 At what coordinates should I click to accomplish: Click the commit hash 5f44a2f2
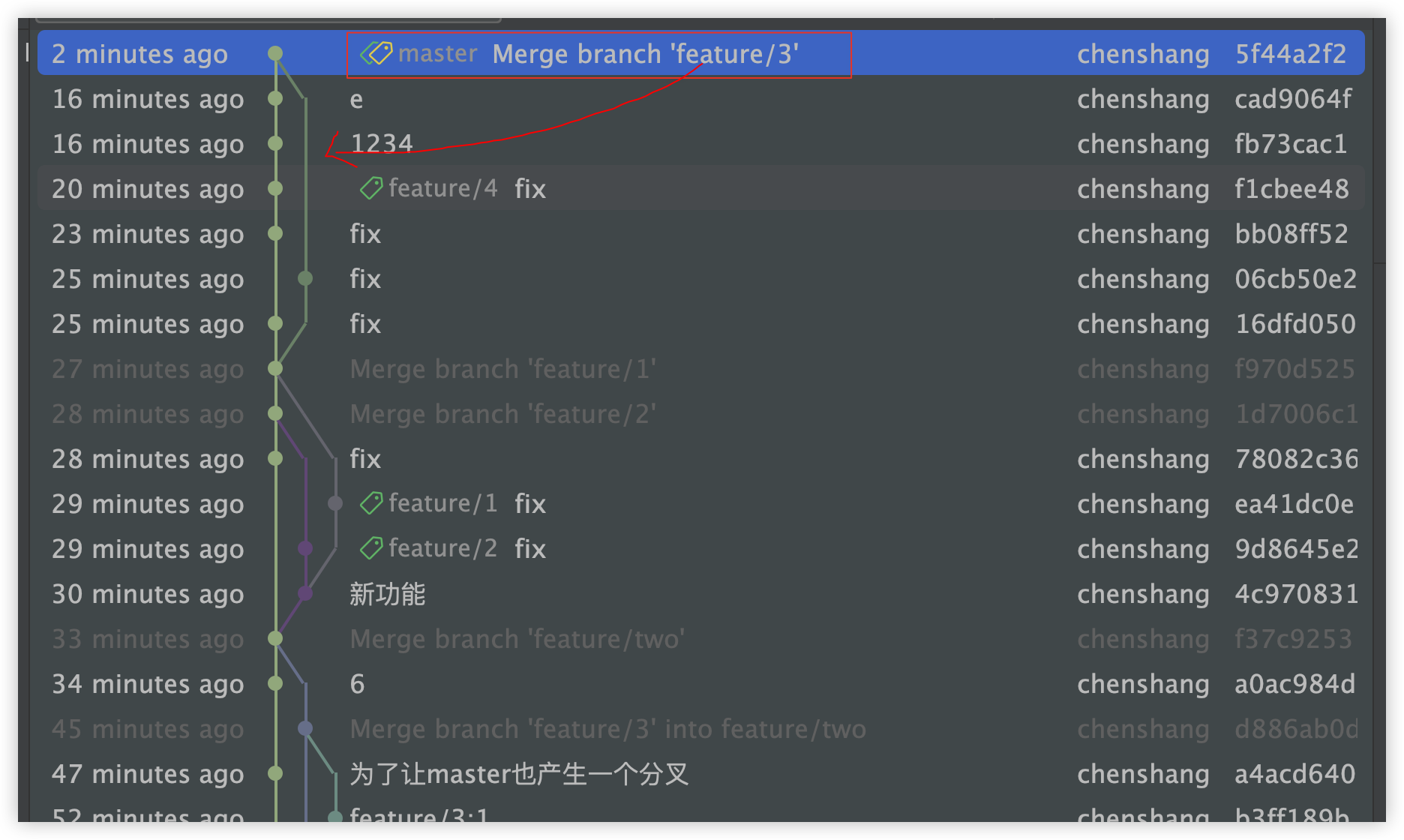(x=1291, y=54)
